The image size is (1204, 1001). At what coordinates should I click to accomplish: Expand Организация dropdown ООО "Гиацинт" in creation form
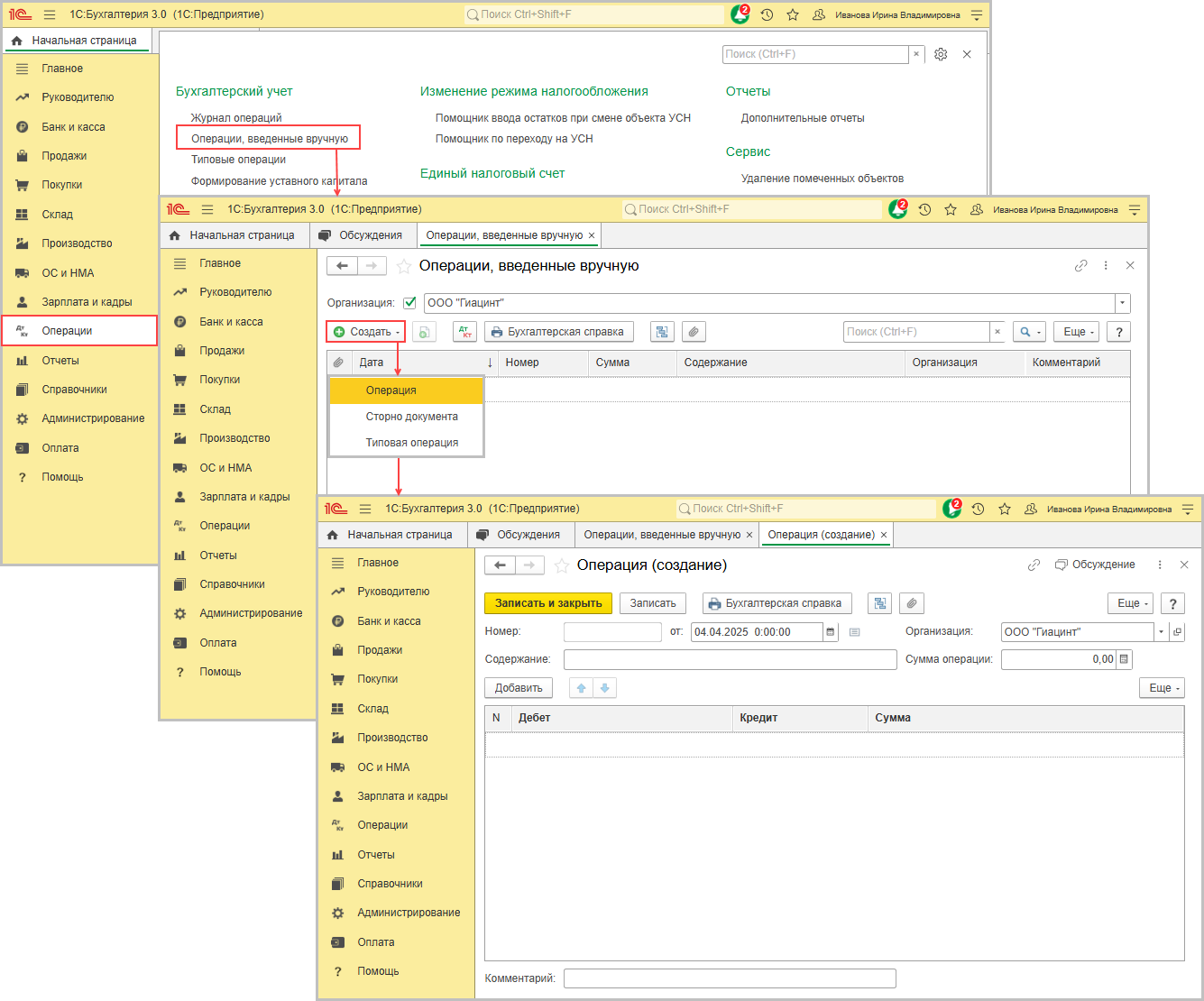1161,632
